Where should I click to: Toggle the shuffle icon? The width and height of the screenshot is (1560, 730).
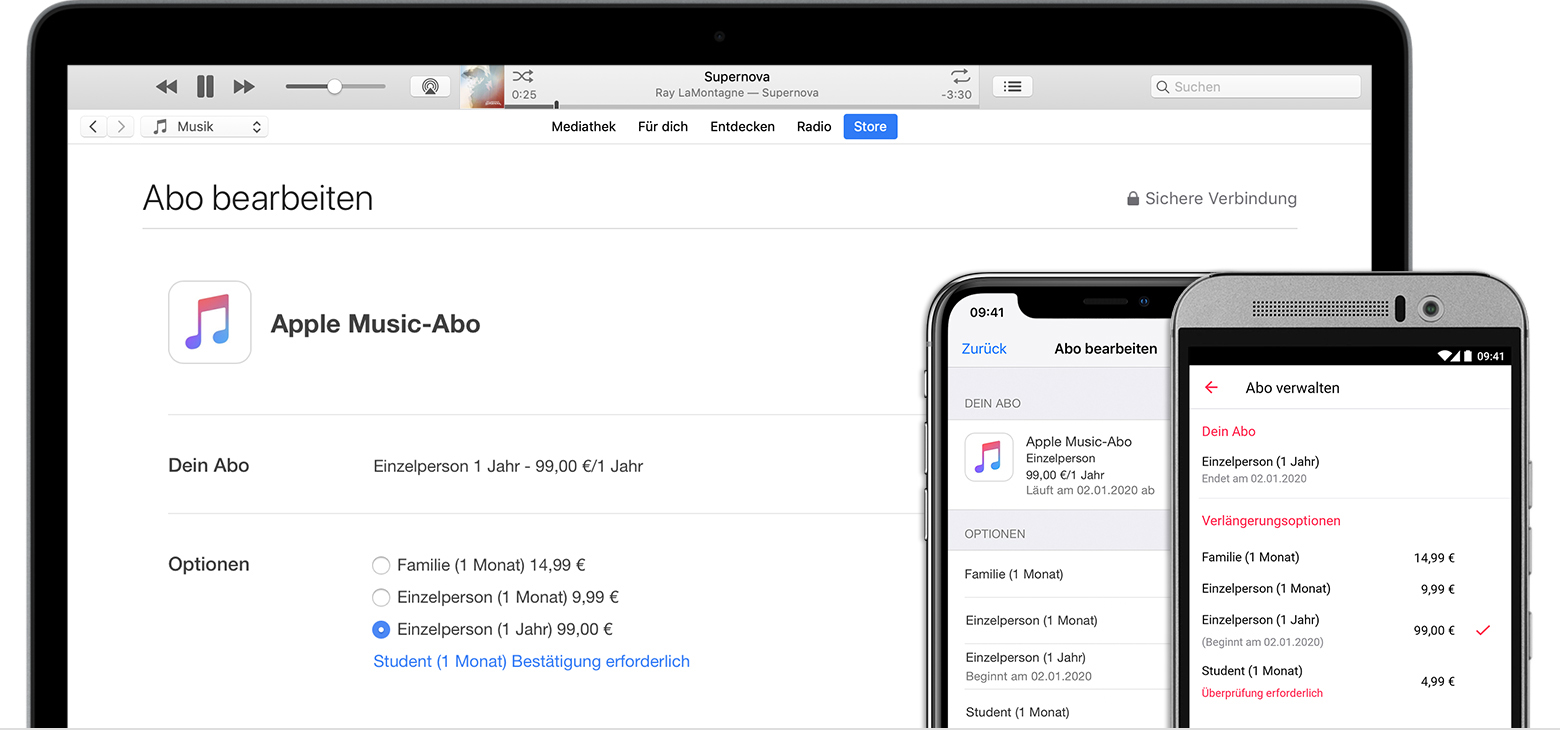523,76
